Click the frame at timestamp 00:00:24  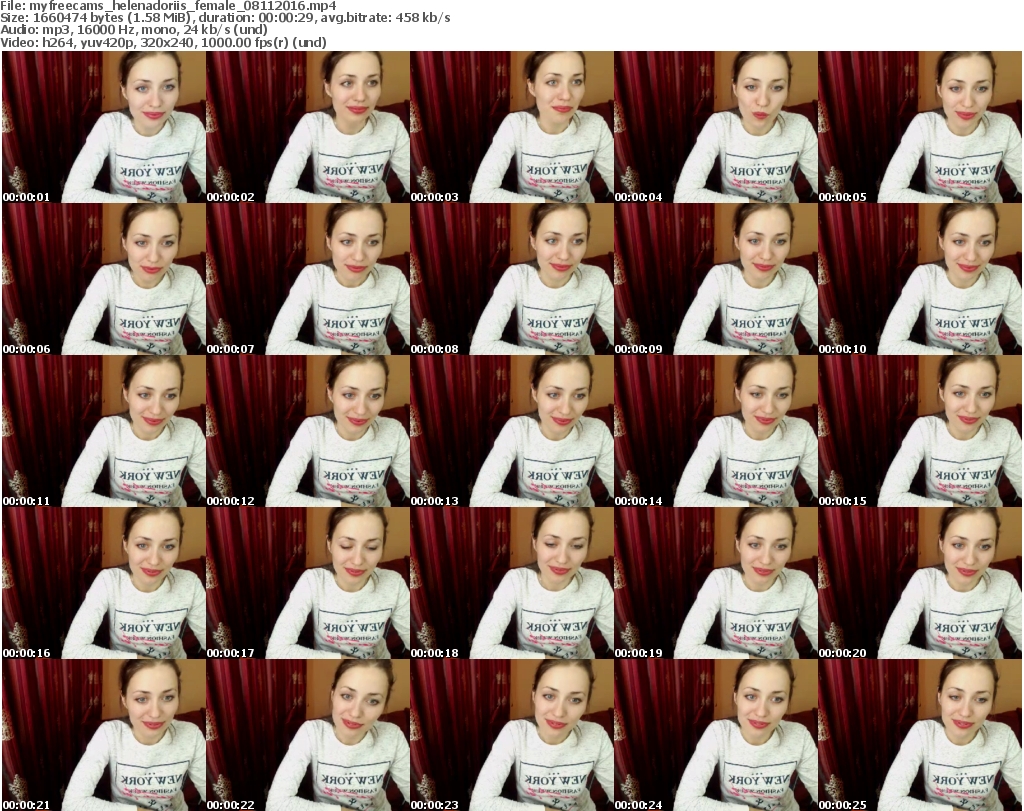click(715, 735)
